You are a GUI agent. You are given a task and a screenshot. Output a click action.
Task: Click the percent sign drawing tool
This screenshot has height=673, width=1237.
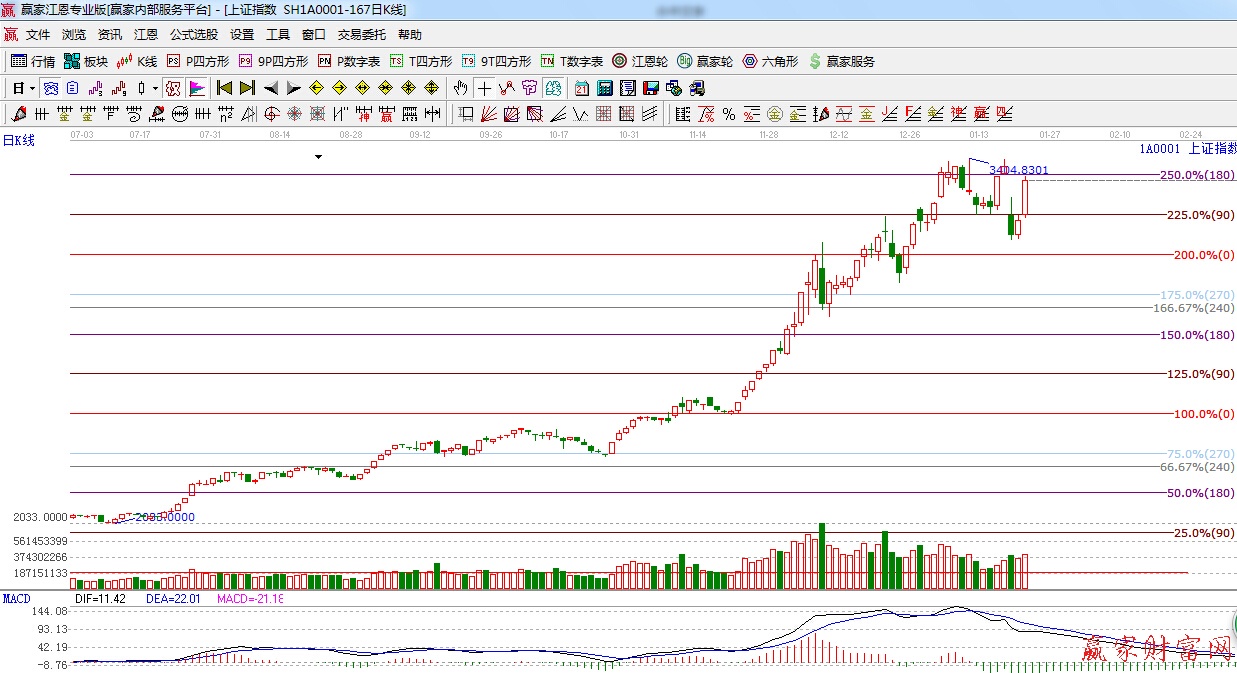point(729,114)
